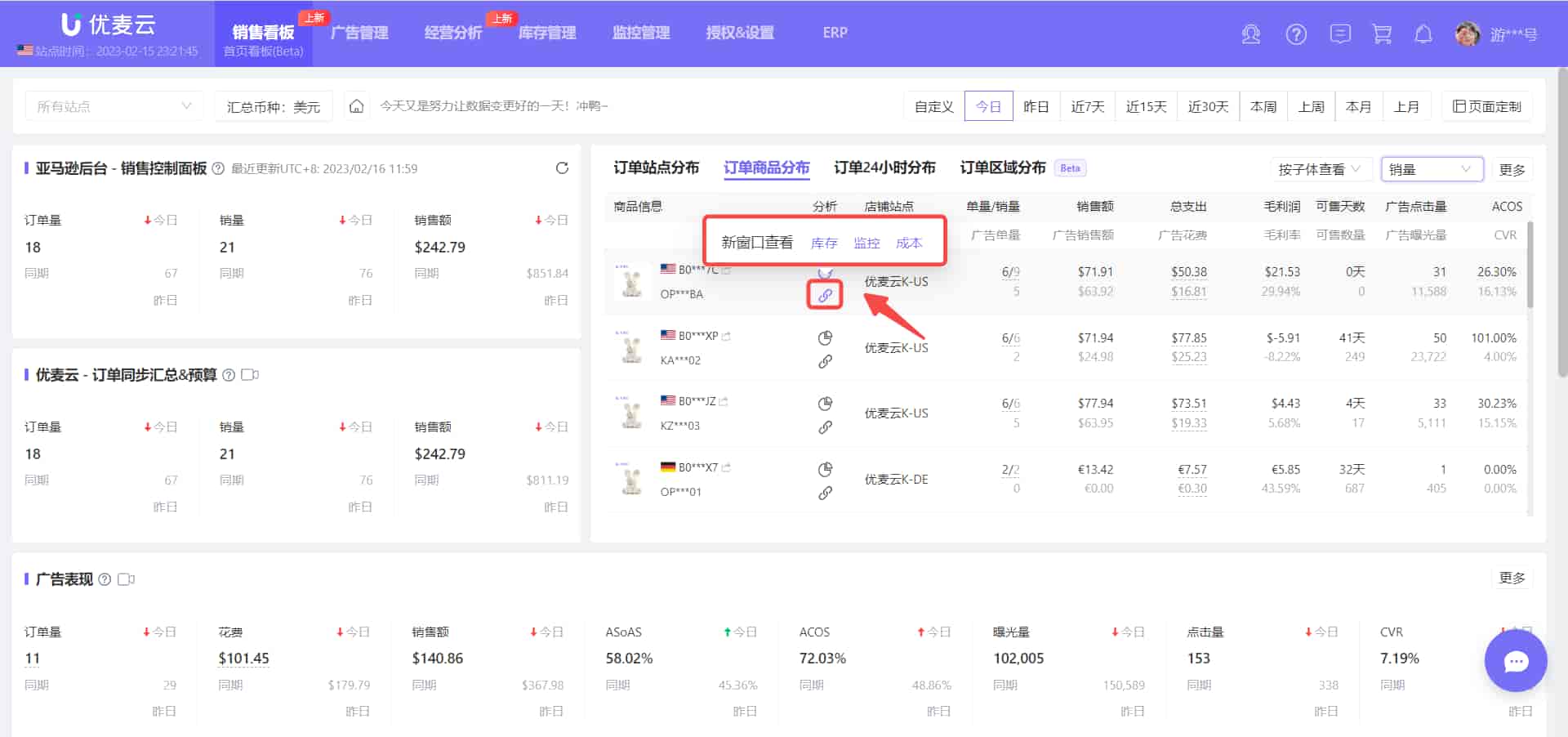The height and width of the screenshot is (737, 1568).
Task: Click the link icon for OP***BA product
Action: [x=825, y=295]
